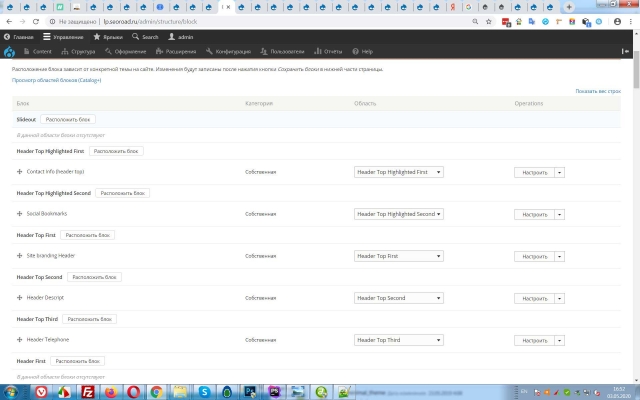Screen dimensions: 640x400
Task: Click Расположить блок button for Slideout region
Action: coord(68,119)
